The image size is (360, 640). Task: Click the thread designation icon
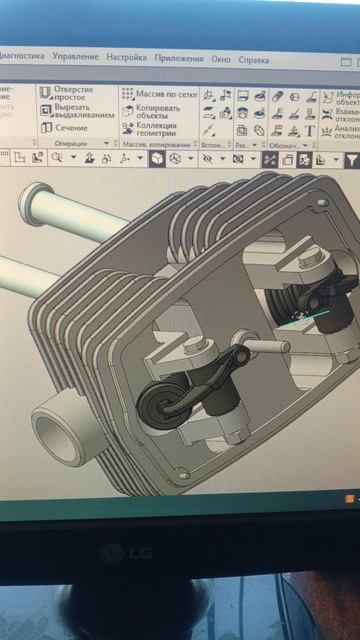tap(278, 97)
